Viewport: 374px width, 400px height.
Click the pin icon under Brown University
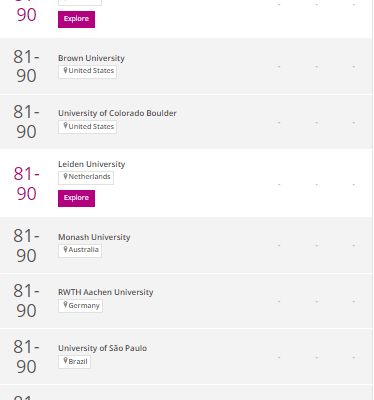[x=65, y=70]
